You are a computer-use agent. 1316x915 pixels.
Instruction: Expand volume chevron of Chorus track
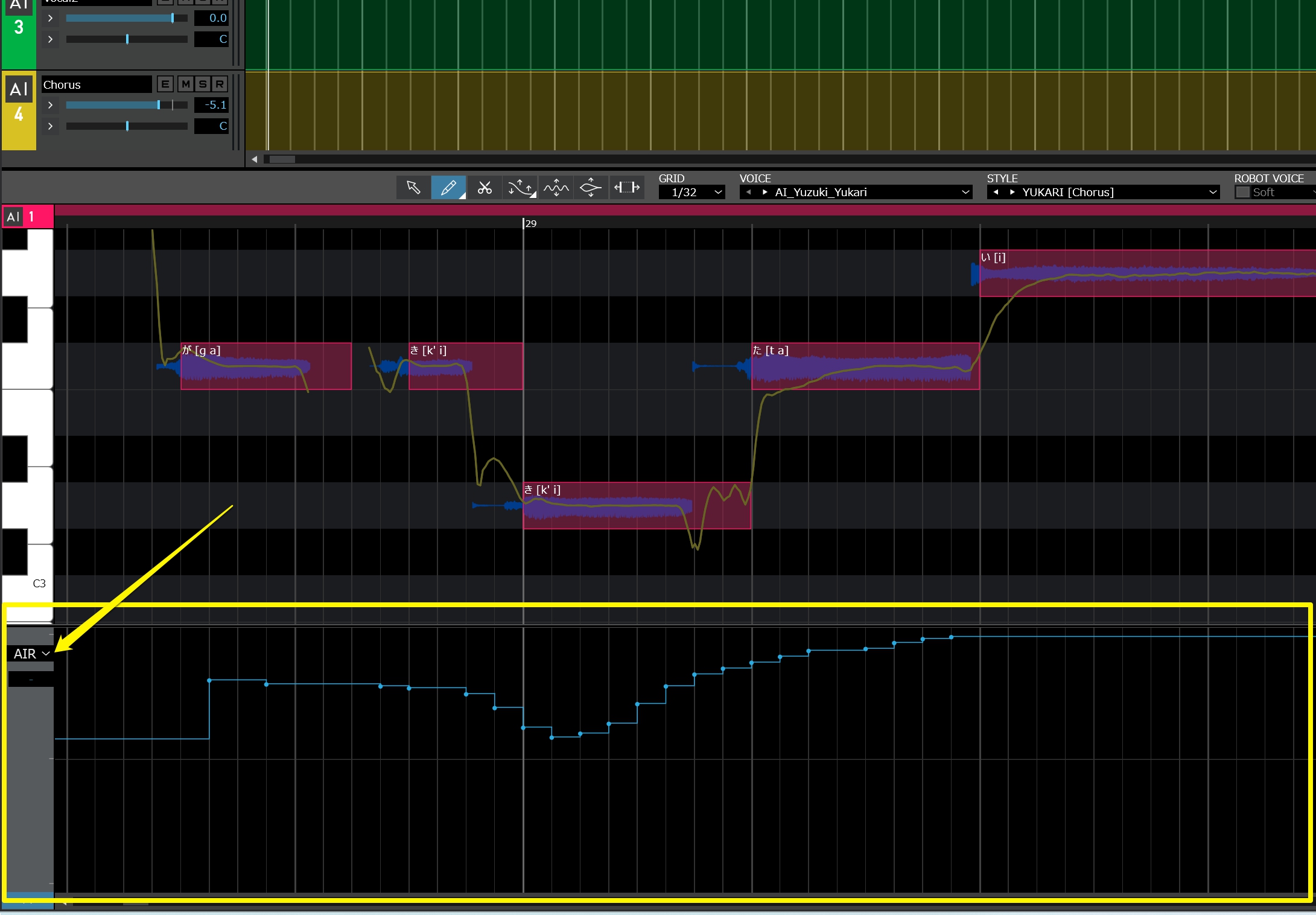coord(50,105)
